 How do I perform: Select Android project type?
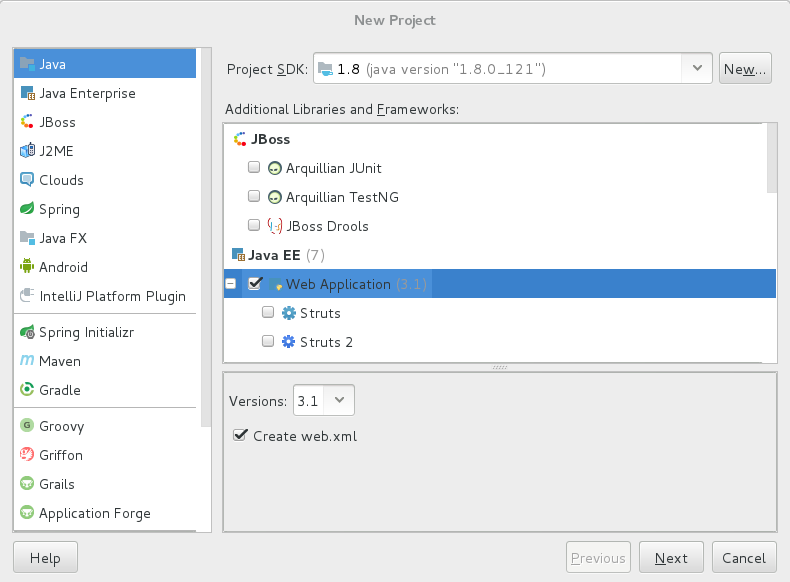[105, 267]
